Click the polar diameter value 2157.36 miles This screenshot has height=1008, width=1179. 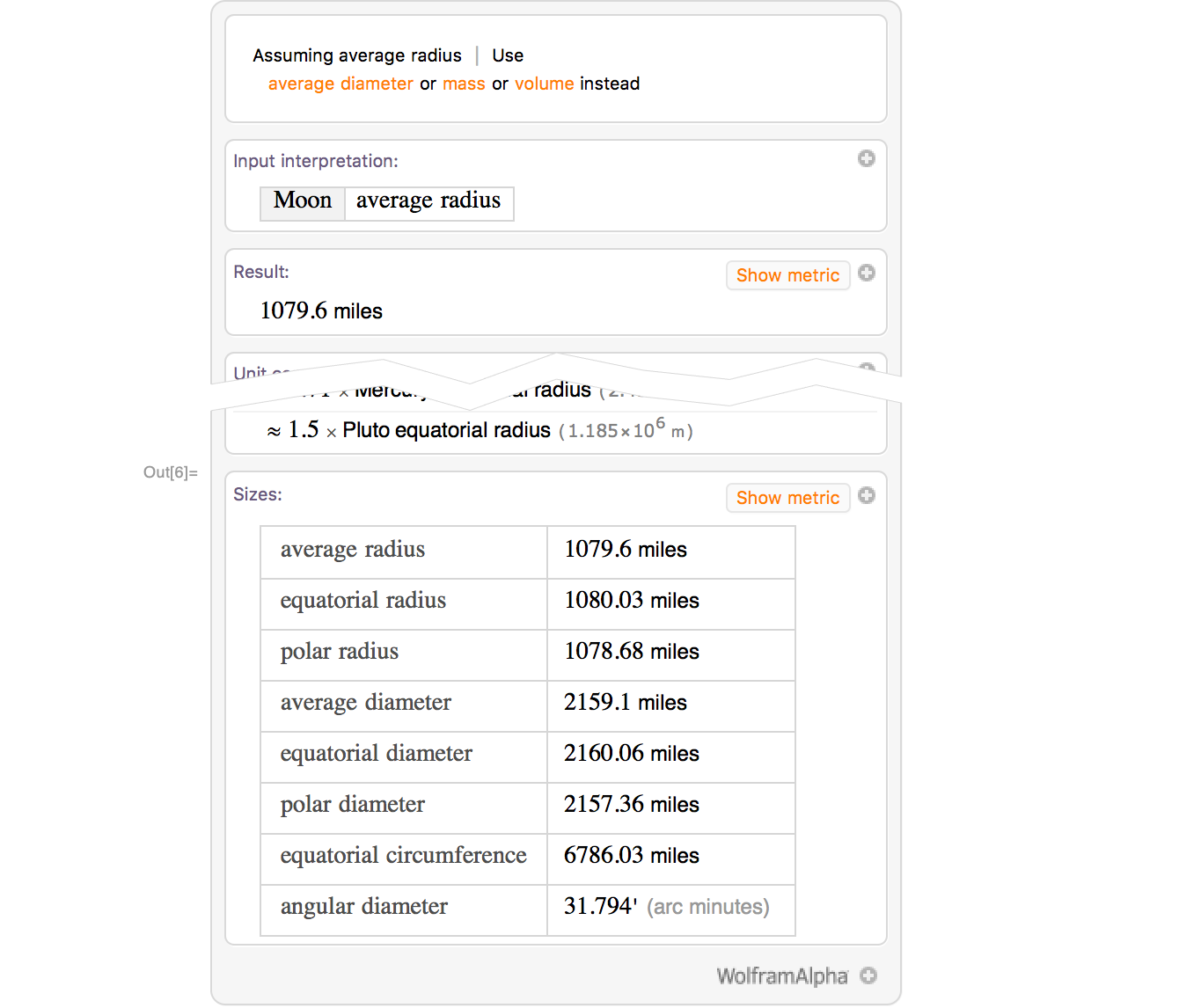[631, 805]
